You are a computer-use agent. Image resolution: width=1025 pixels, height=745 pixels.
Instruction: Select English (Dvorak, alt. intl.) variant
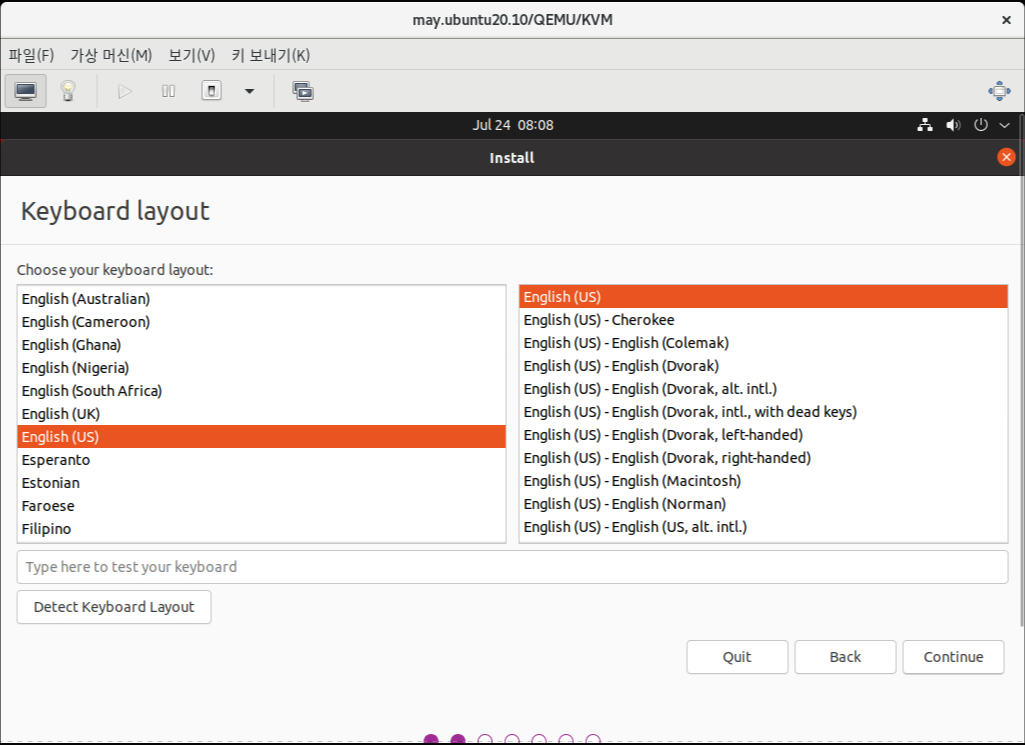(764, 389)
